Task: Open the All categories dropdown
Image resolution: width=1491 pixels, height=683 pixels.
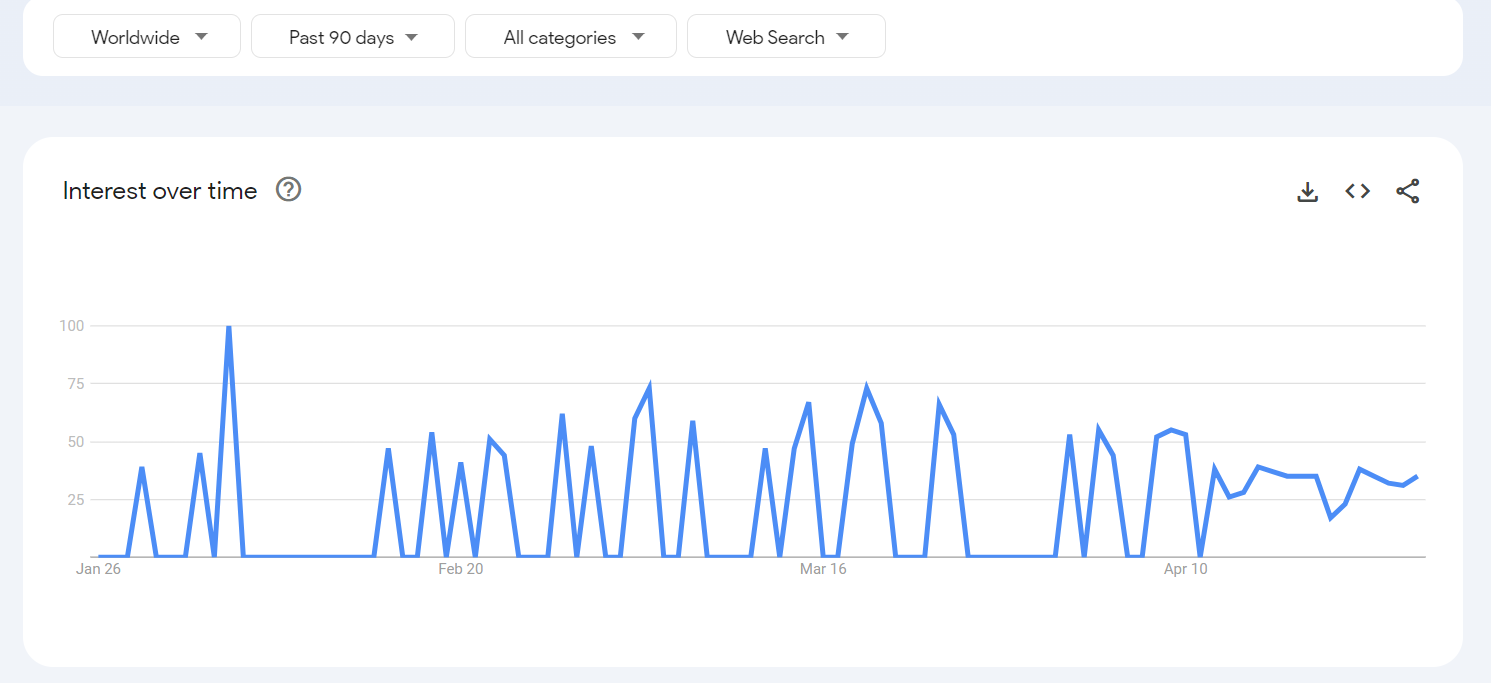Action: [571, 37]
